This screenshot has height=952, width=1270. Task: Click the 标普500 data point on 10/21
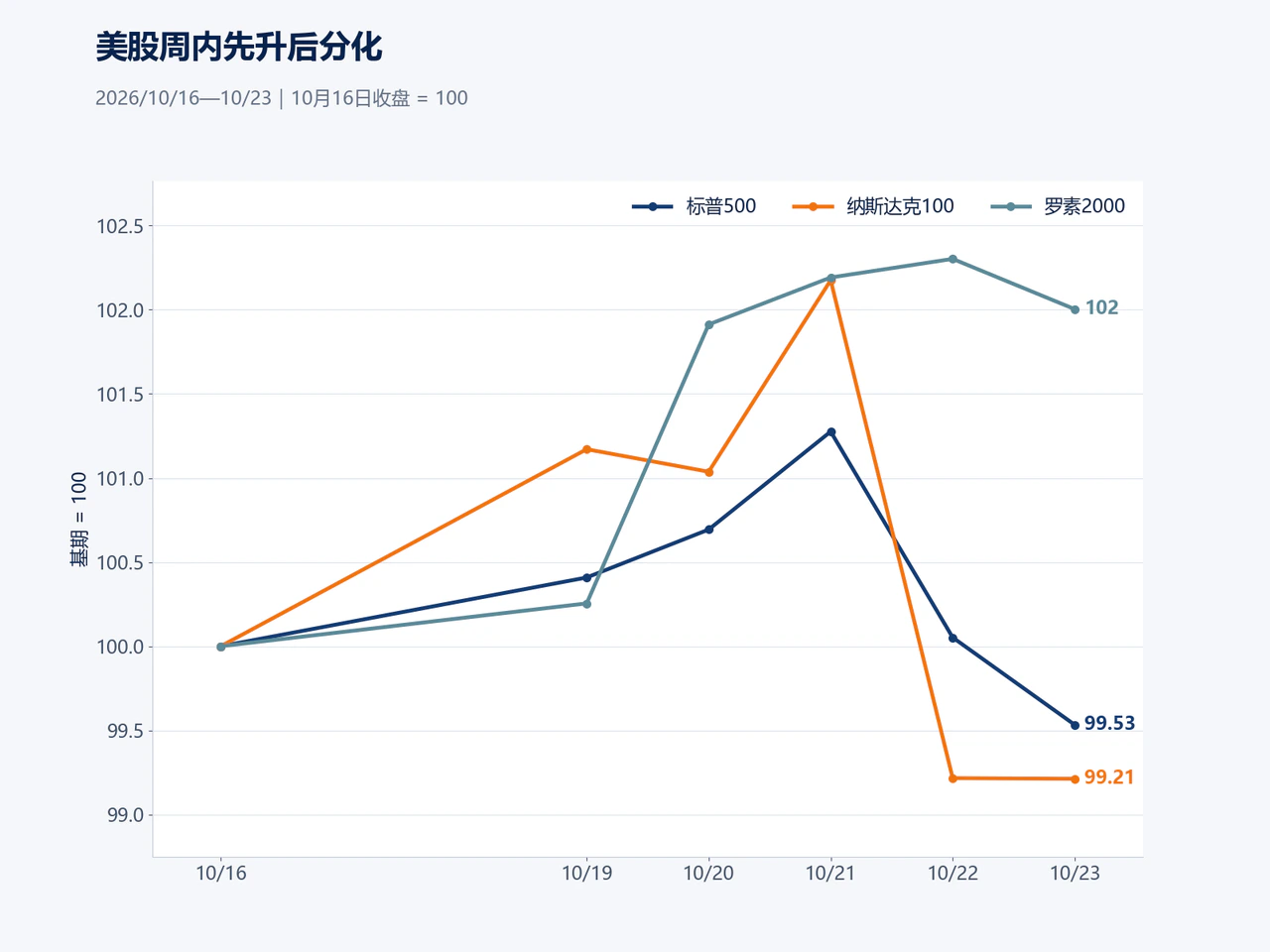pos(831,432)
